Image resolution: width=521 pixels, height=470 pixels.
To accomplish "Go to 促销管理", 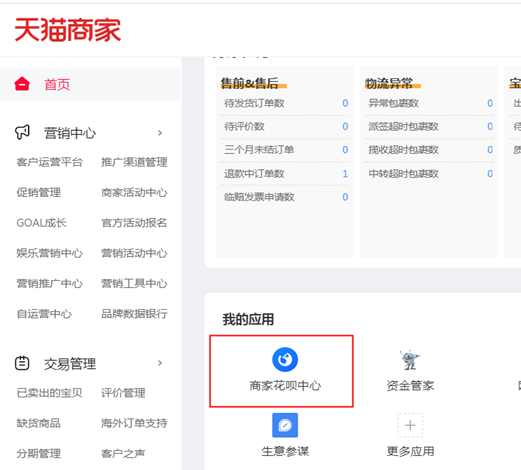I will coord(39,193).
